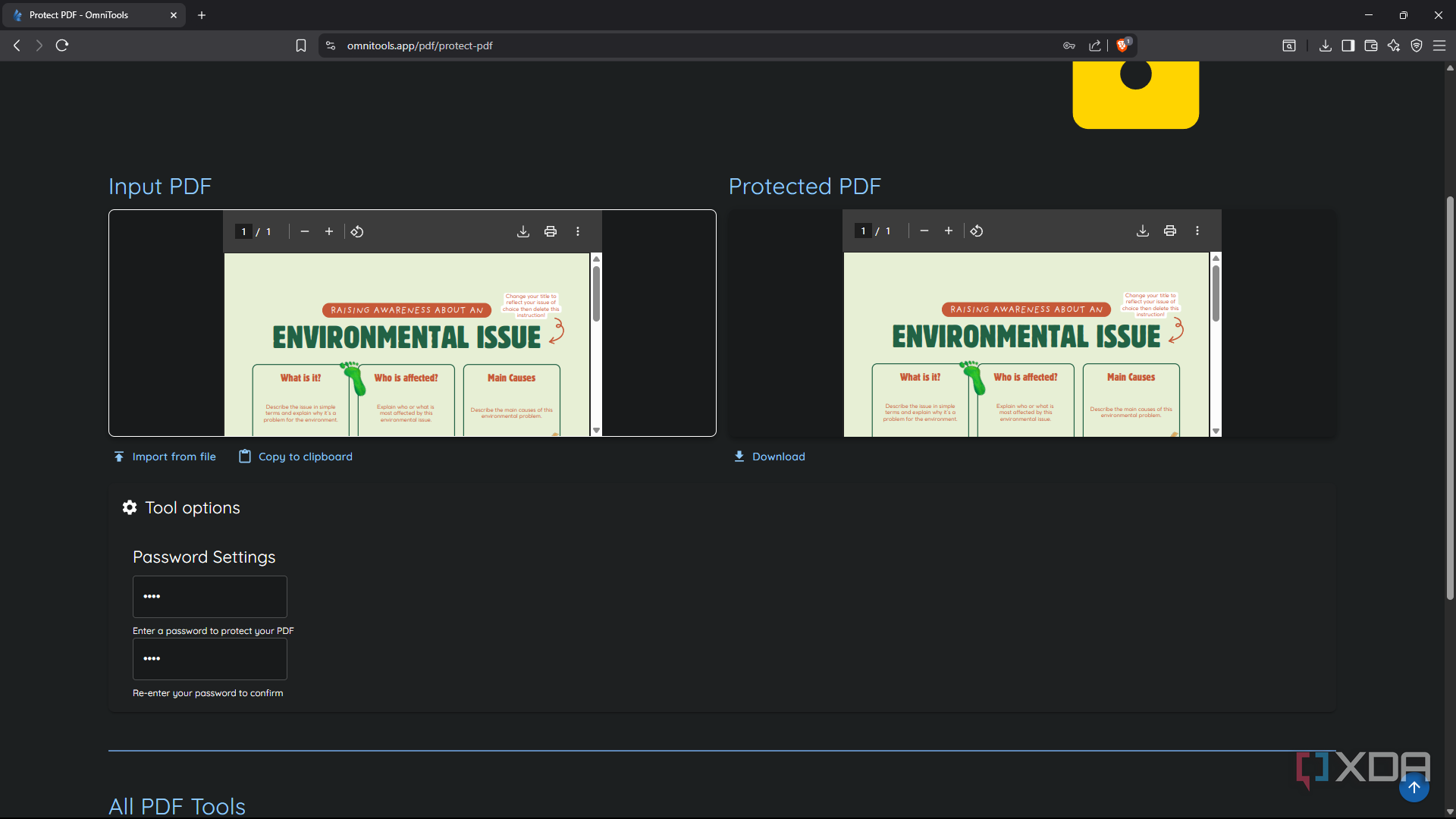Download from Input PDF viewer toolbar

click(523, 232)
